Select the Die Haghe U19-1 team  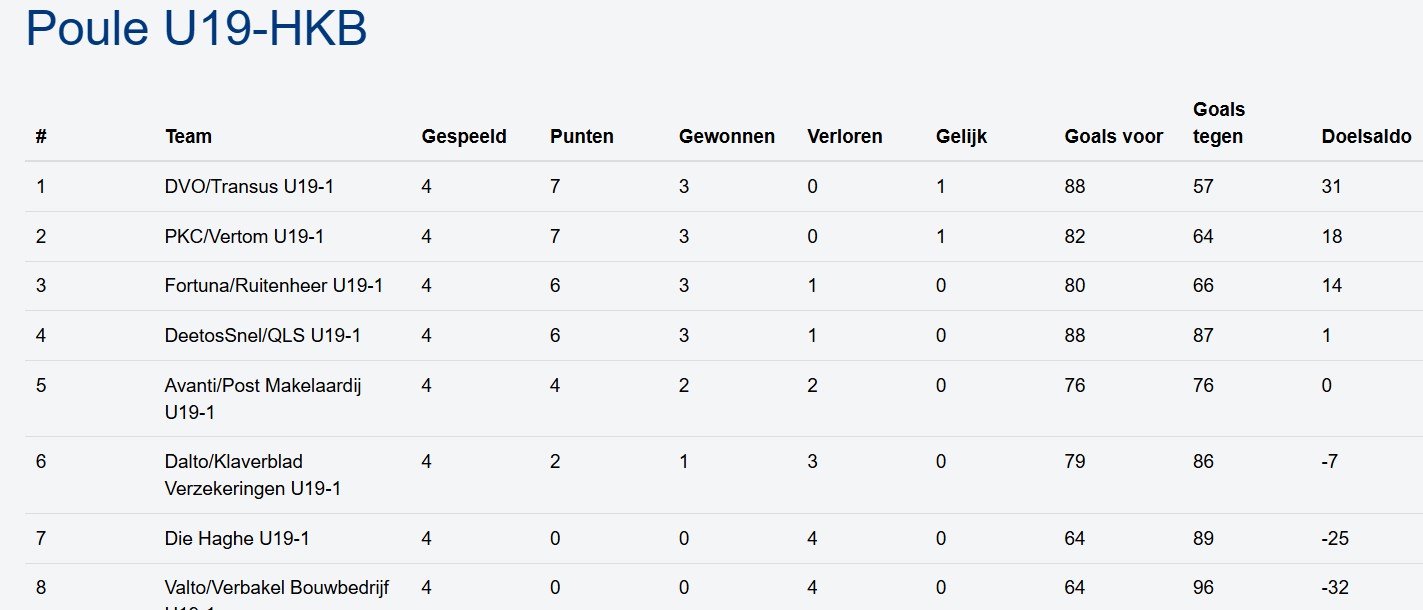237,539
